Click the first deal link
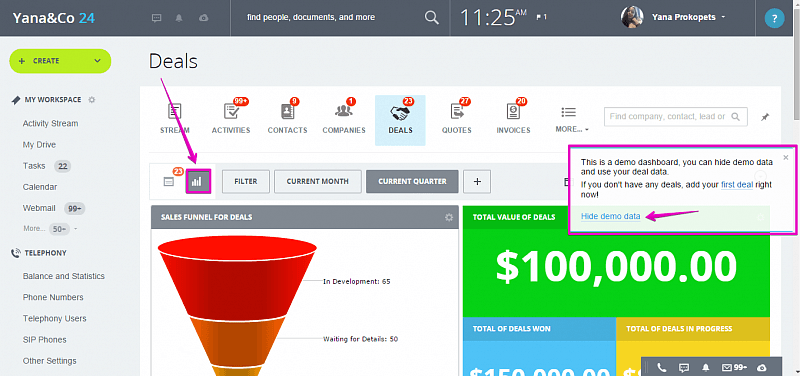Screen dimensions: 800x376 pos(737,185)
